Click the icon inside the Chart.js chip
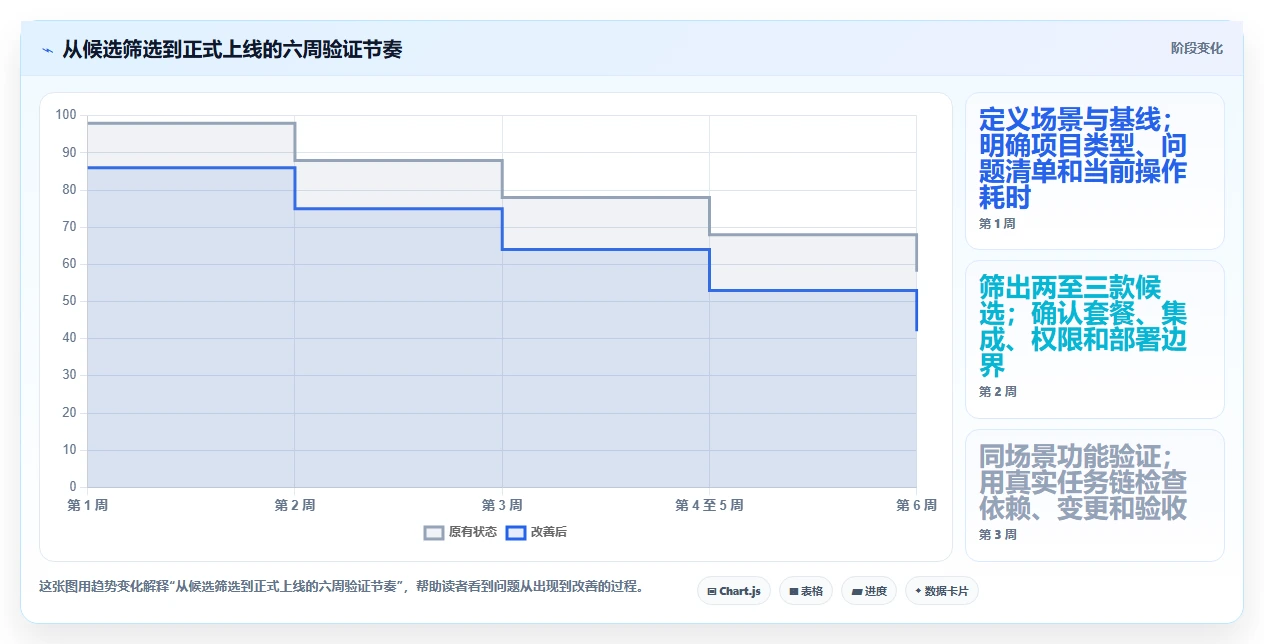1264x644 pixels. pyautogui.click(x=711, y=592)
